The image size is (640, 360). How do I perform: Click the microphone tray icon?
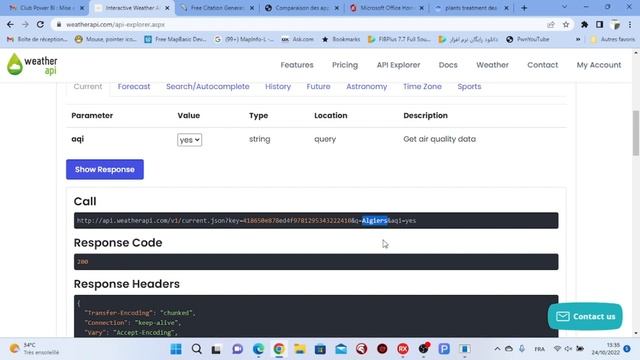[x=522, y=349]
